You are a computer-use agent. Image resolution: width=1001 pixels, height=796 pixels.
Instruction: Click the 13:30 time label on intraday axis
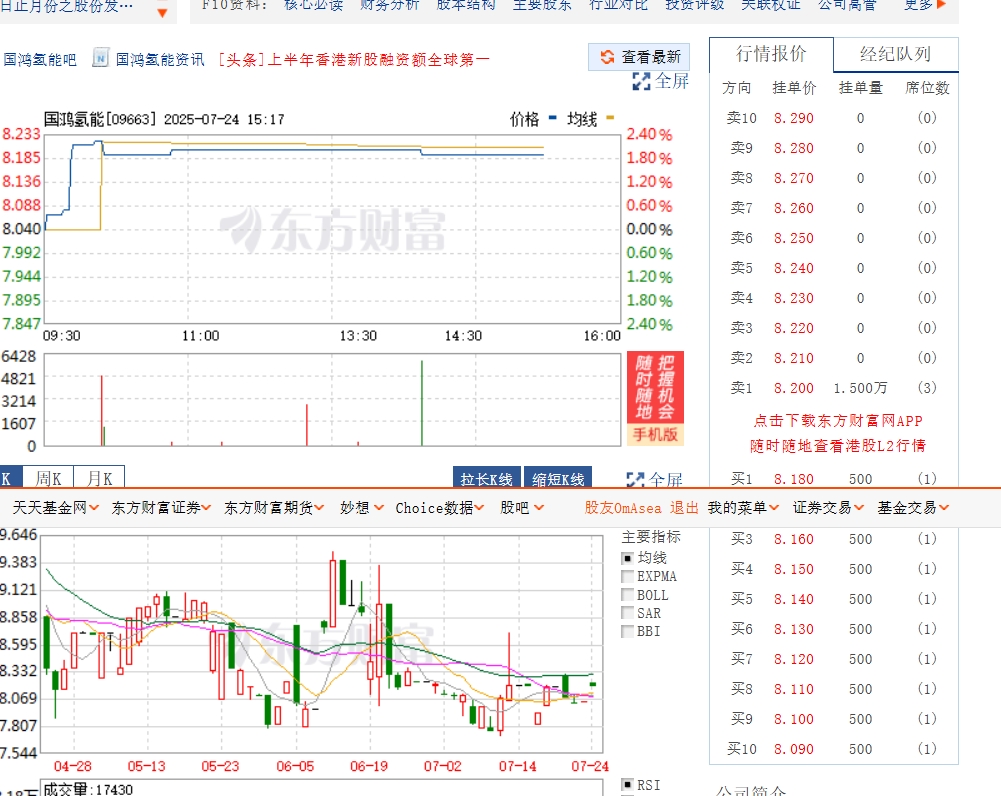pos(358,336)
